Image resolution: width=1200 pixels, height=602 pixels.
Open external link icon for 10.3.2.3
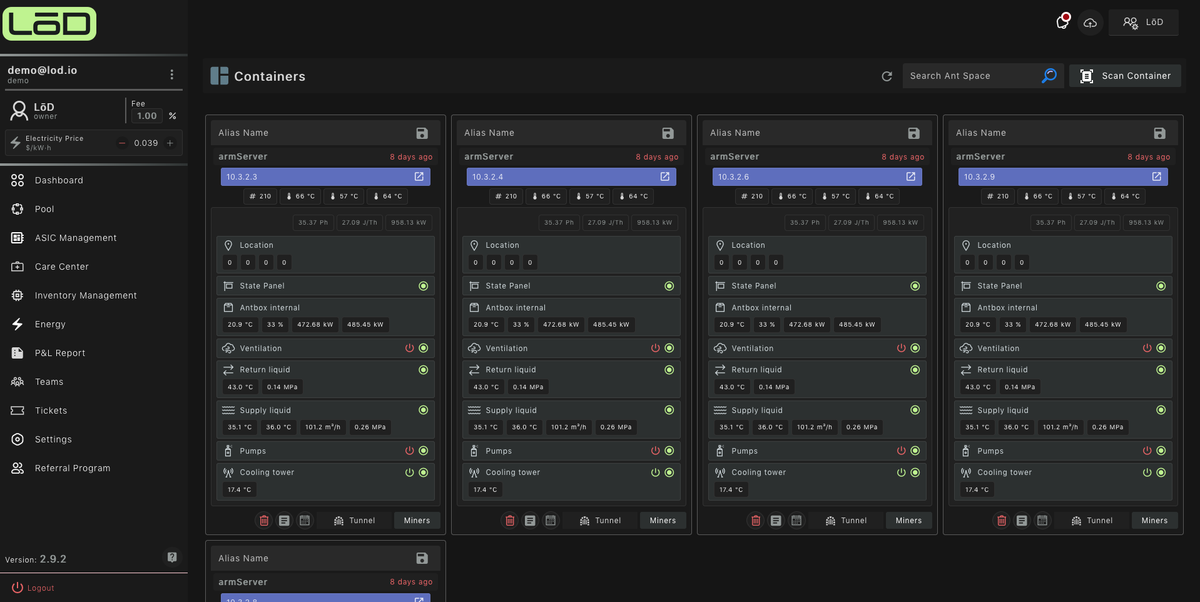tap(419, 176)
